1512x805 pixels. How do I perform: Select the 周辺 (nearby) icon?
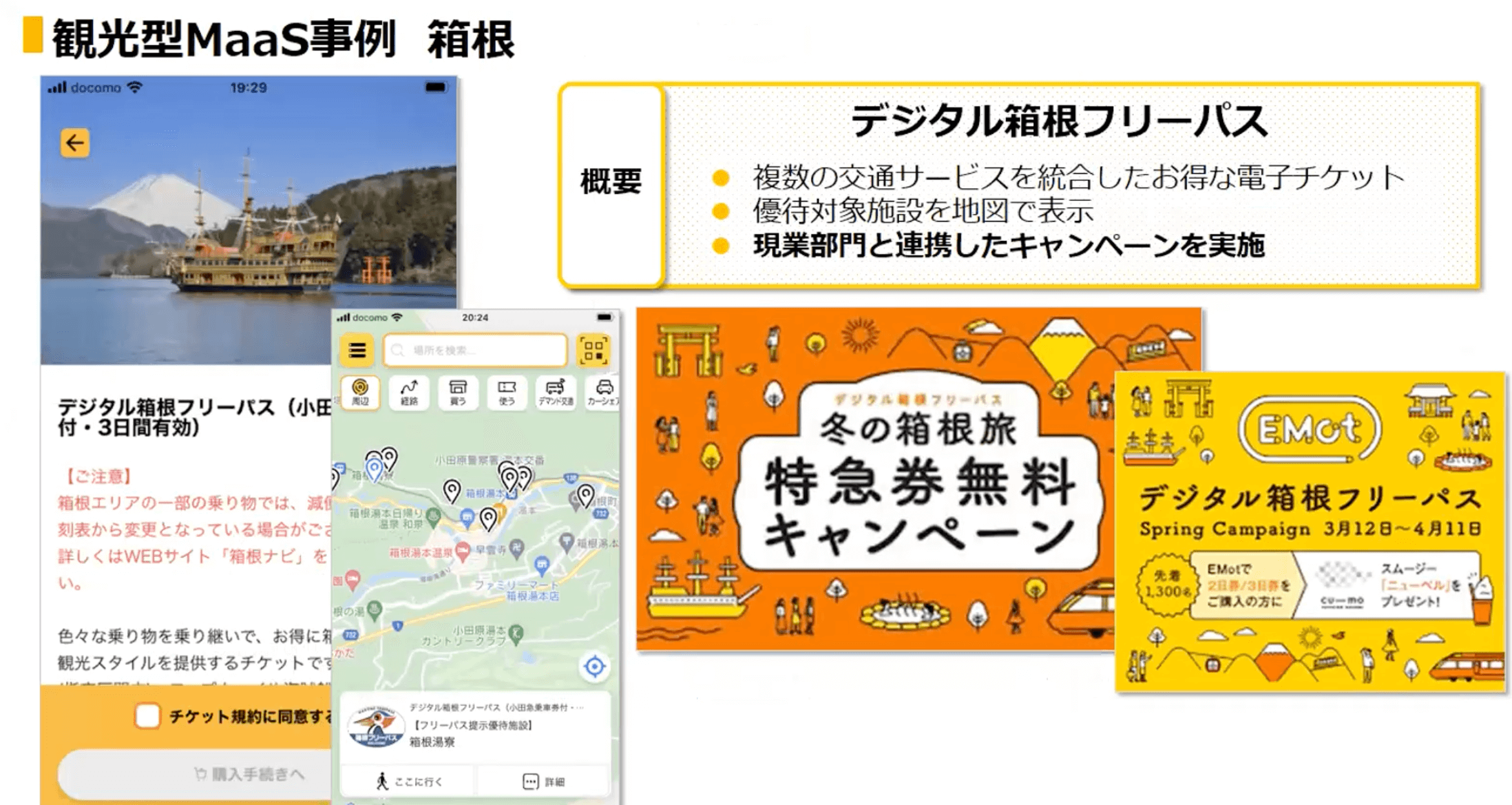pos(360,392)
